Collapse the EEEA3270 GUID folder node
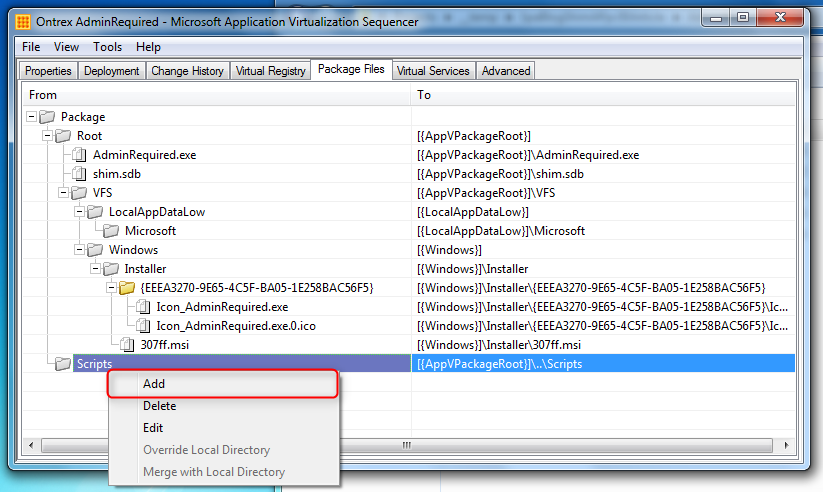Image resolution: width=823 pixels, height=492 pixels. click(x=111, y=288)
